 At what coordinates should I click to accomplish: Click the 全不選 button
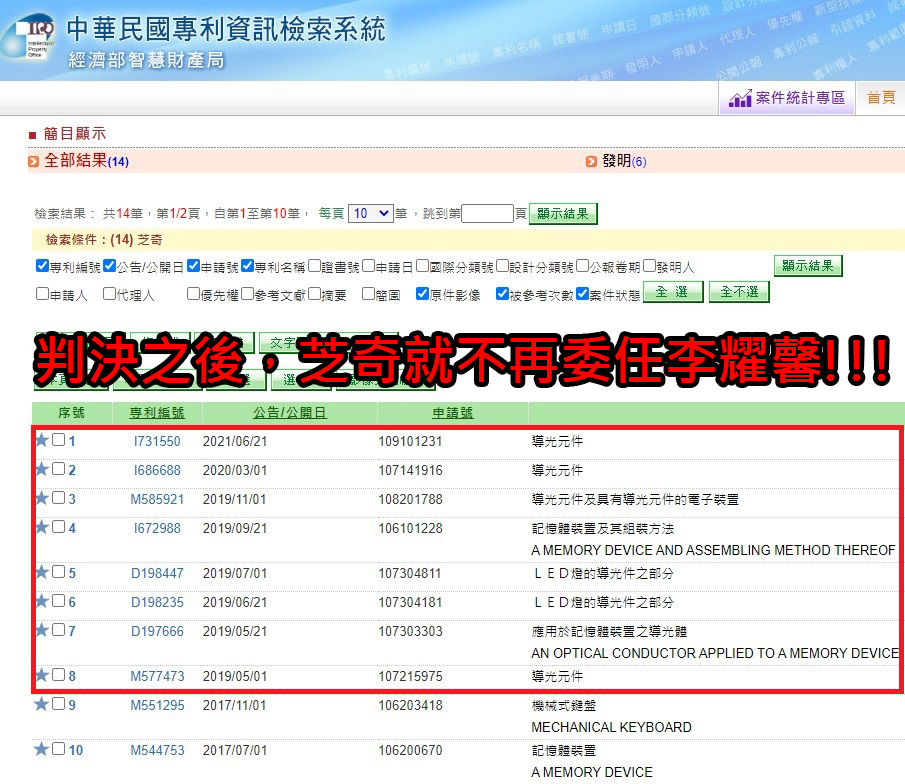tap(739, 292)
